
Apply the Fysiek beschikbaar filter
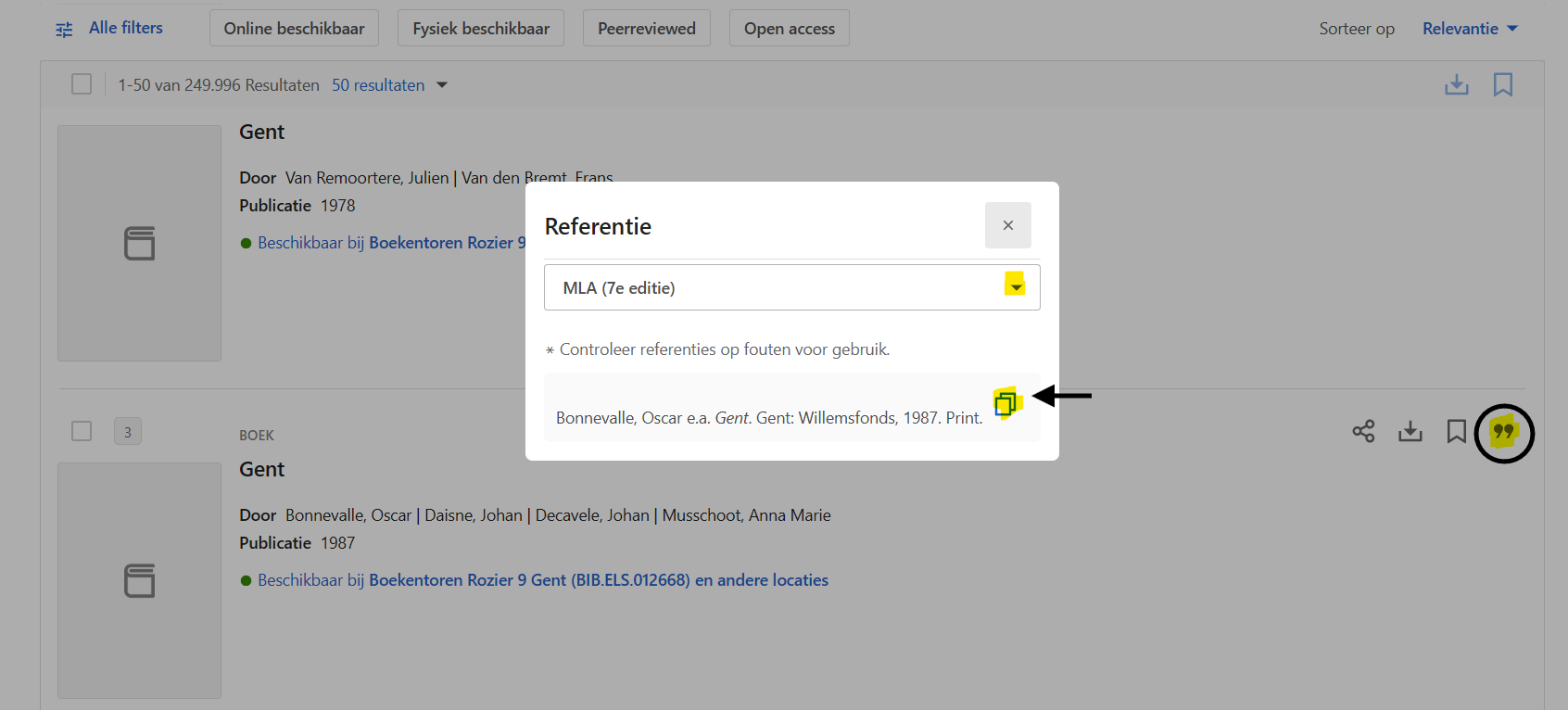click(x=480, y=29)
